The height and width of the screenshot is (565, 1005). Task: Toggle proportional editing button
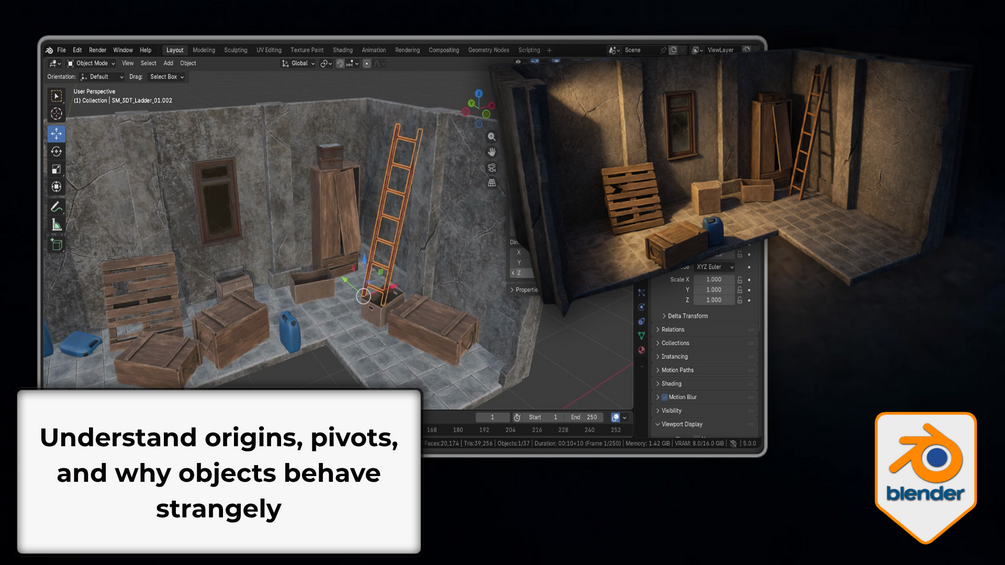367,63
